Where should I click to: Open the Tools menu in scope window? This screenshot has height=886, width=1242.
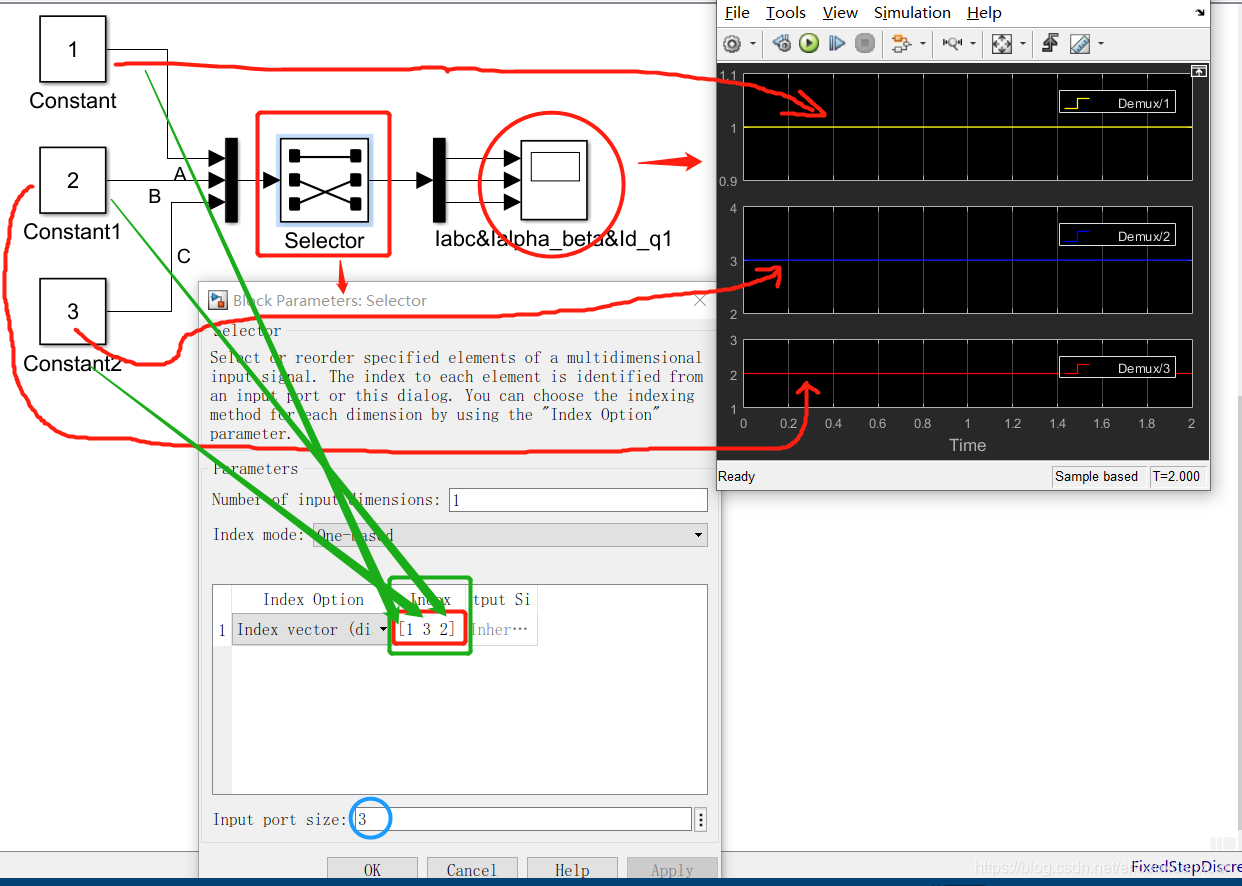coord(786,13)
